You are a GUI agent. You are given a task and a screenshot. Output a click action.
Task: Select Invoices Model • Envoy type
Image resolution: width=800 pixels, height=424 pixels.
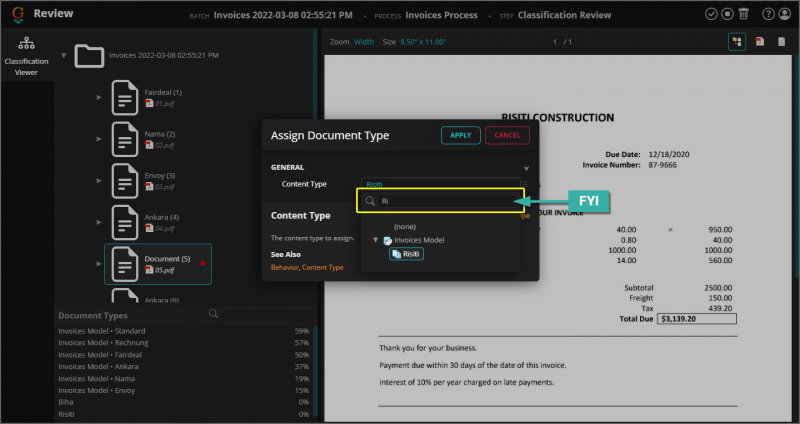tap(184, 390)
